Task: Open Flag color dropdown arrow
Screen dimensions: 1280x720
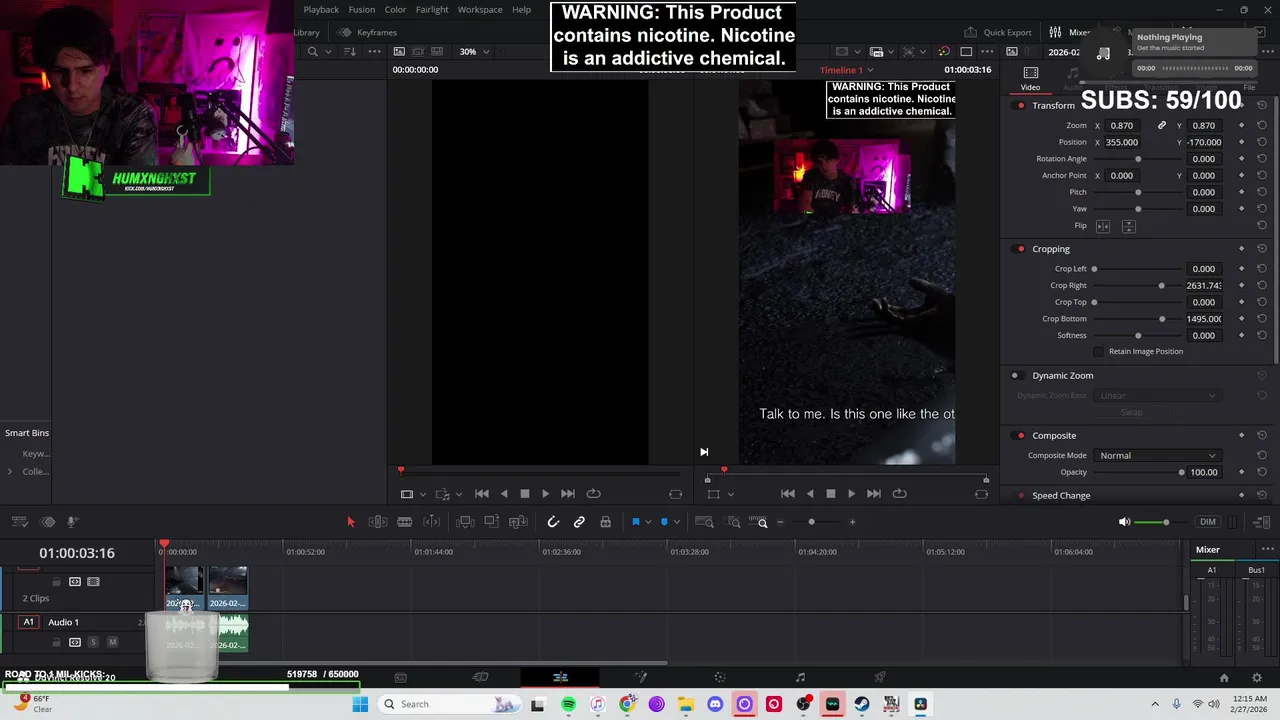Action: coord(647,522)
